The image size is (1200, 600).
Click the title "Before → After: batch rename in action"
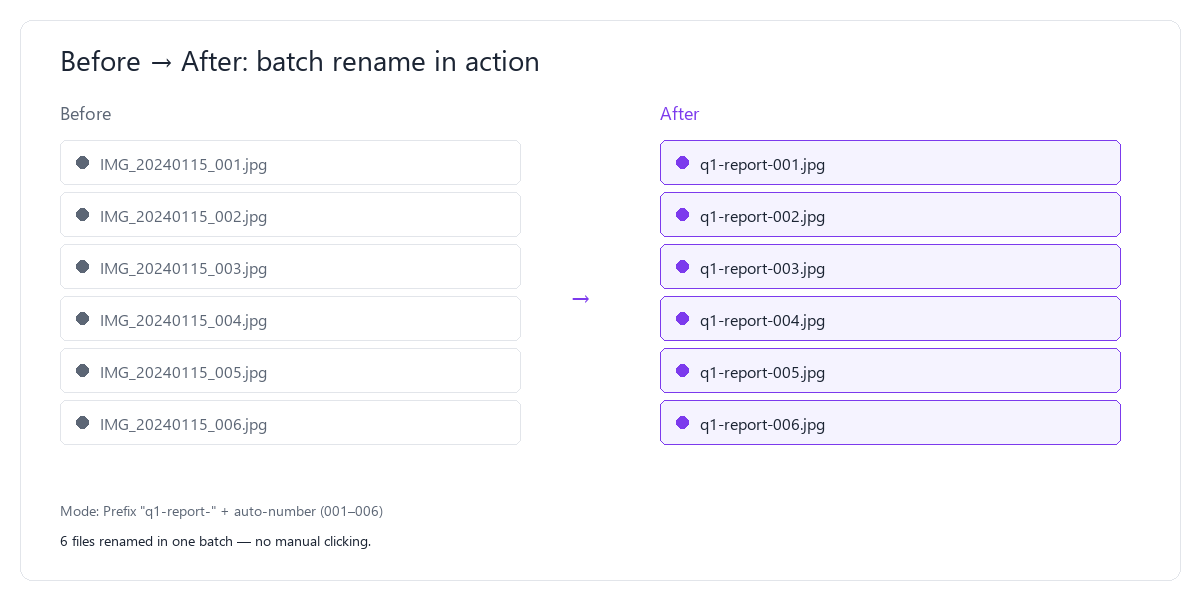pyautogui.click(x=300, y=61)
